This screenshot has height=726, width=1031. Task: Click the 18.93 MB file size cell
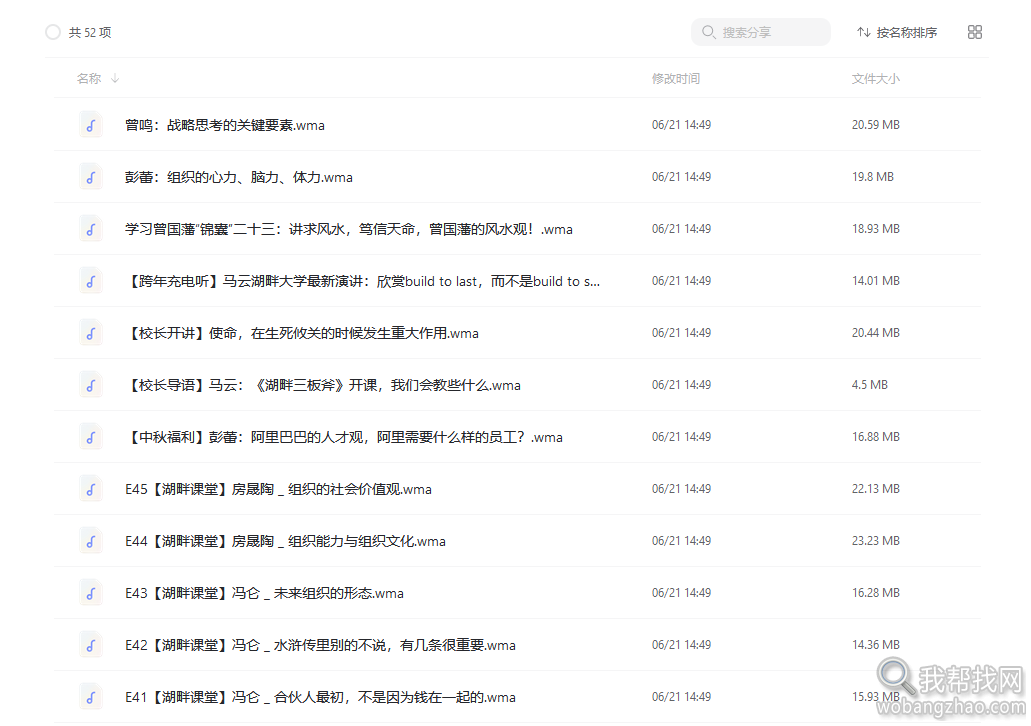(875, 229)
